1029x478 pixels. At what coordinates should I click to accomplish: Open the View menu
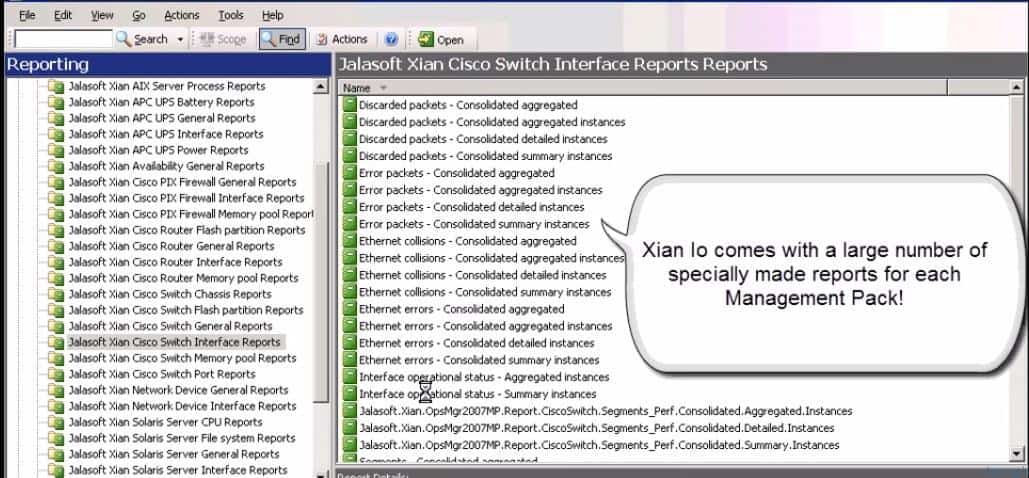pos(102,14)
